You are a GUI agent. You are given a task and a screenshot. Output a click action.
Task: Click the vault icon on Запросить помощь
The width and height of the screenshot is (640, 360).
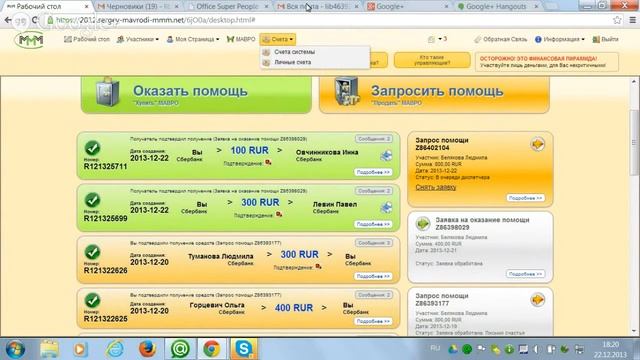pyautogui.click(x=347, y=92)
